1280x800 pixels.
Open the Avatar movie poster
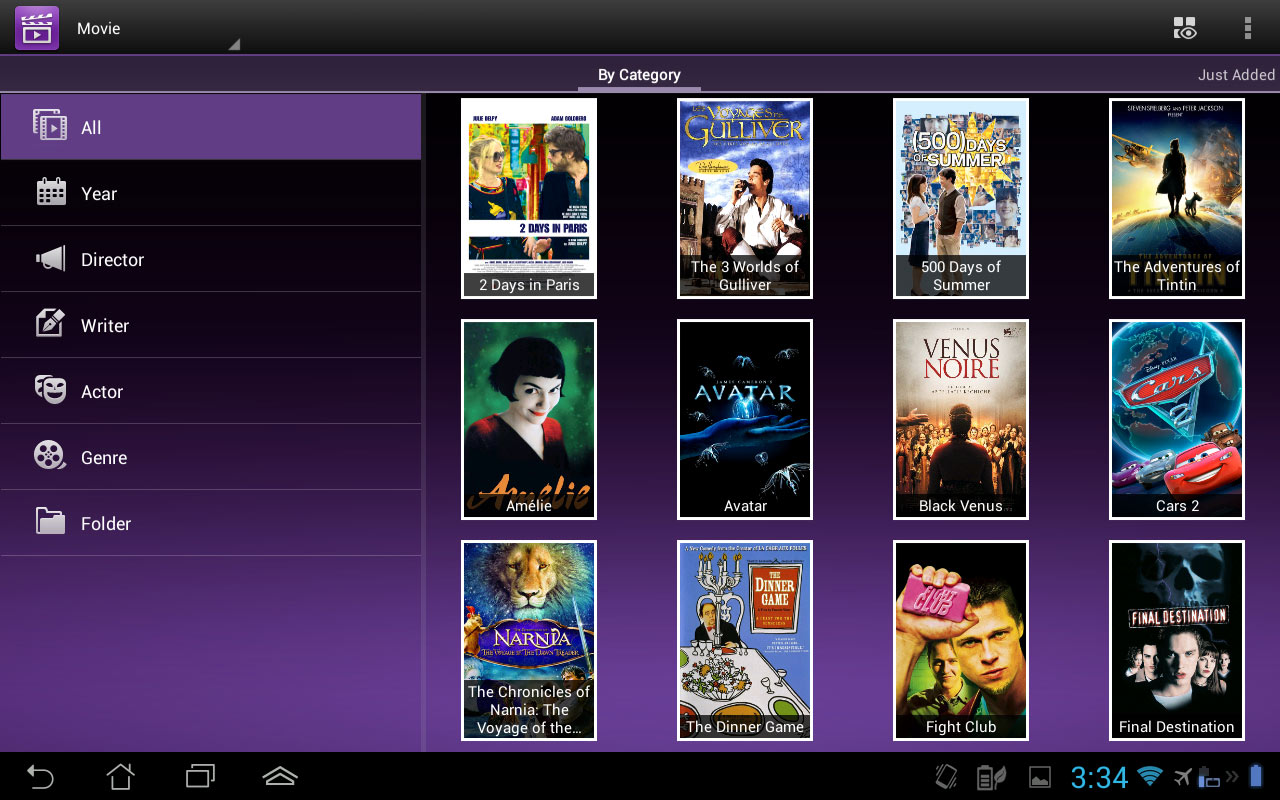point(745,419)
